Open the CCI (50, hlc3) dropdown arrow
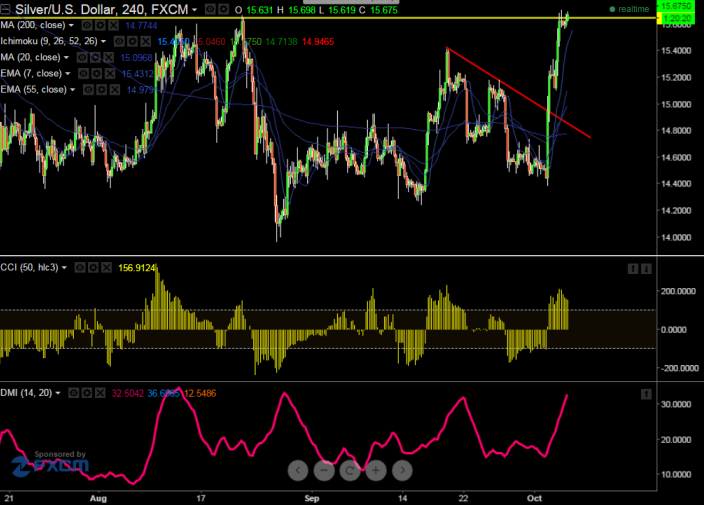 click(x=64, y=268)
